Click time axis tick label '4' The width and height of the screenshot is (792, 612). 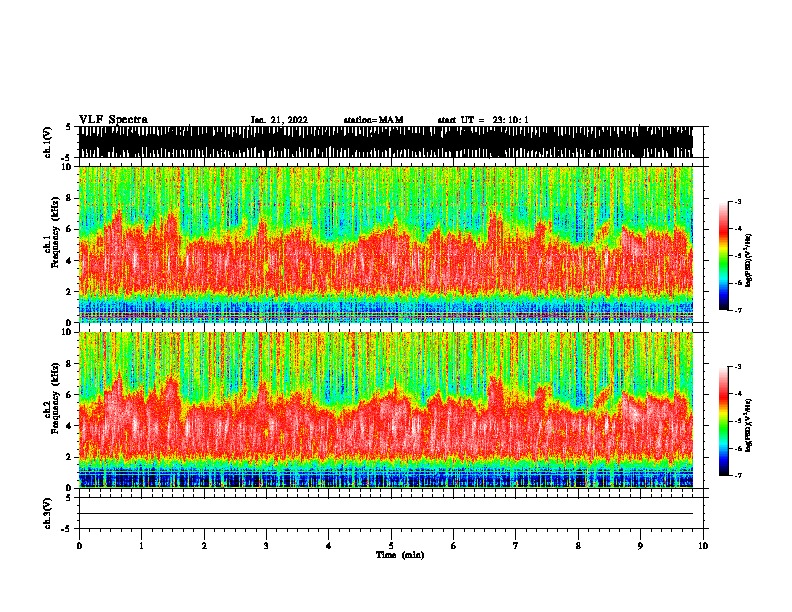329,546
